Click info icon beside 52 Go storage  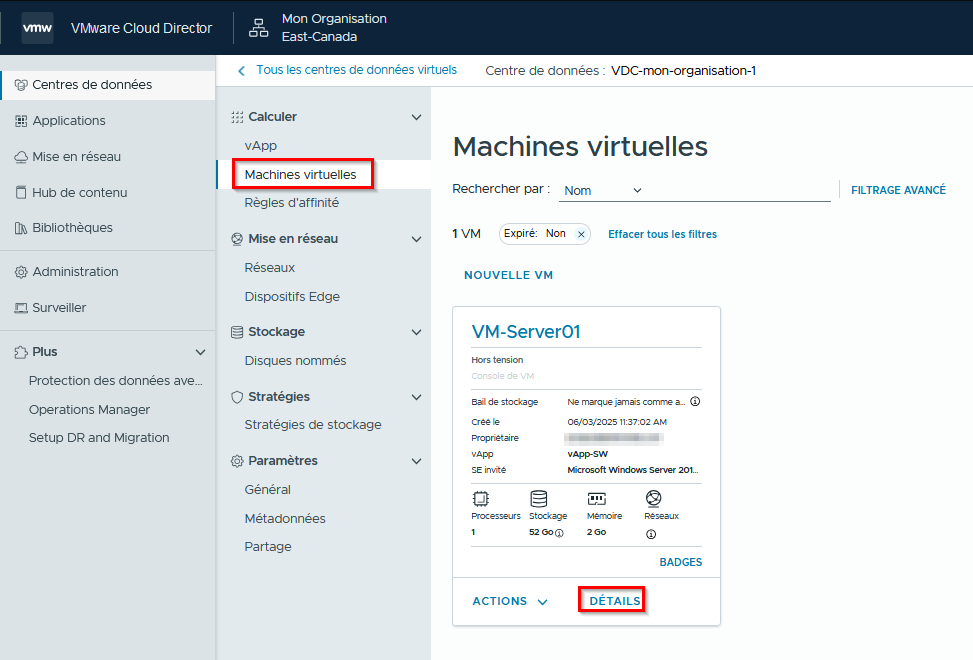click(x=559, y=533)
